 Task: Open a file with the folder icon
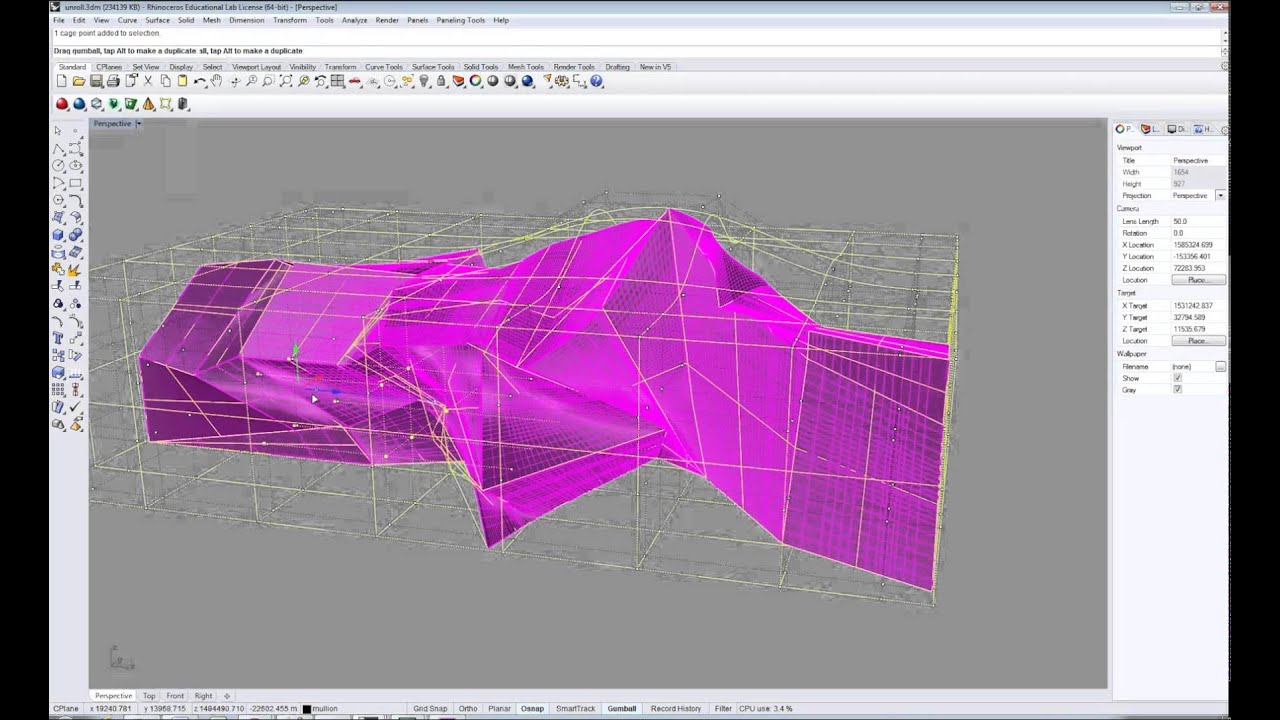click(x=78, y=81)
